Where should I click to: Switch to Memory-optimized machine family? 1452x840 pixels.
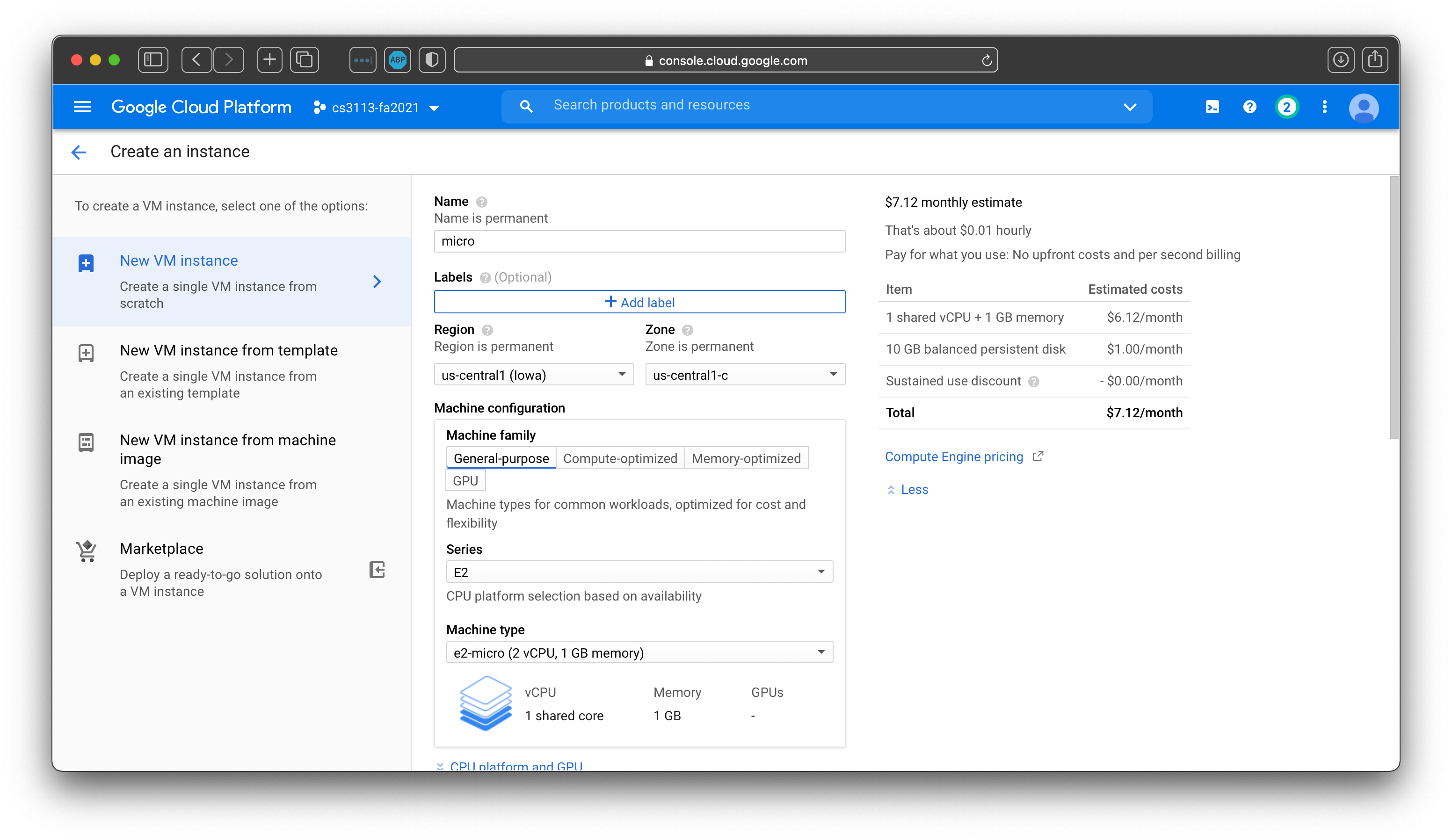pos(746,459)
